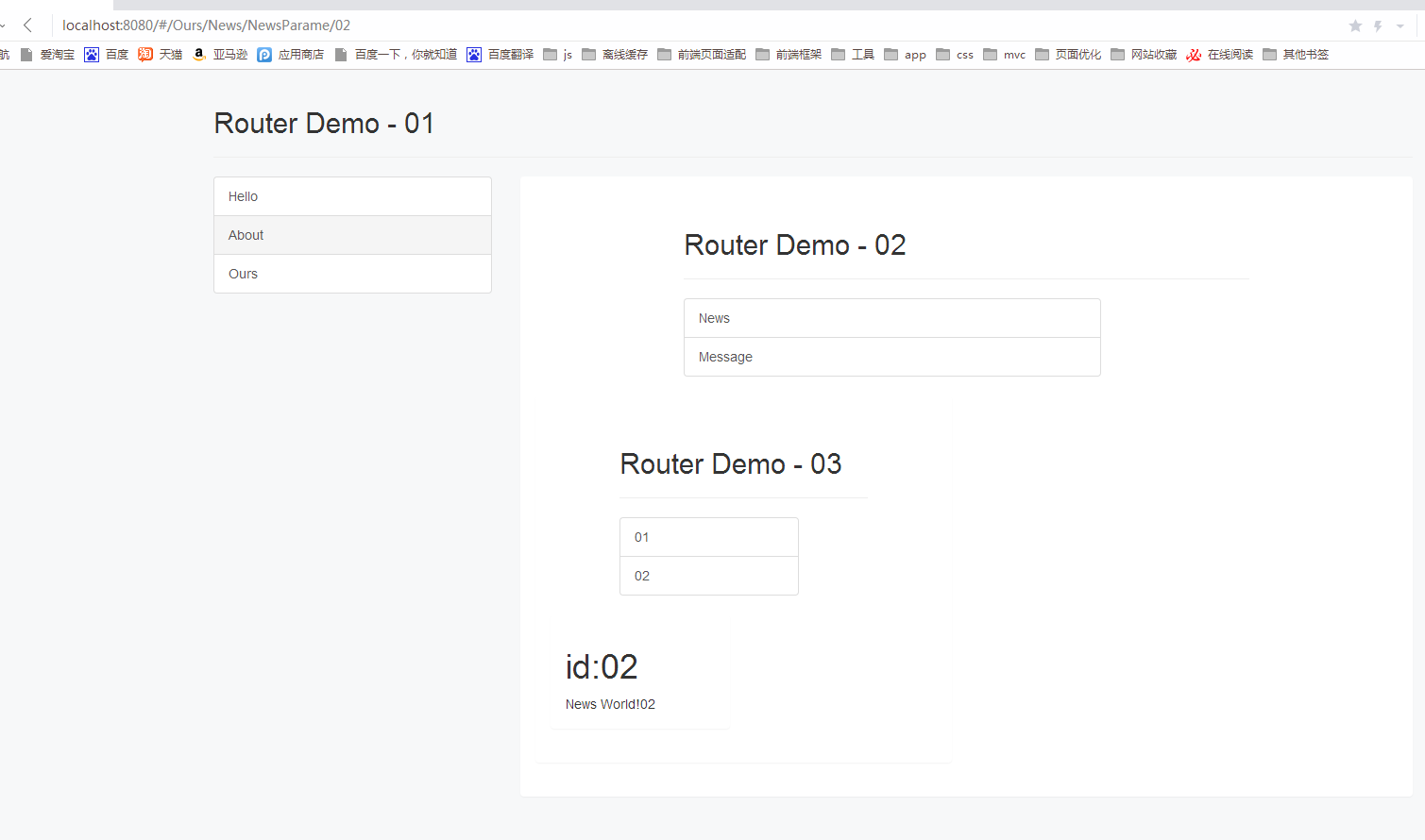Open the 工具 bookmark folder
The height and width of the screenshot is (840, 1425).
pyautogui.click(x=853, y=55)
